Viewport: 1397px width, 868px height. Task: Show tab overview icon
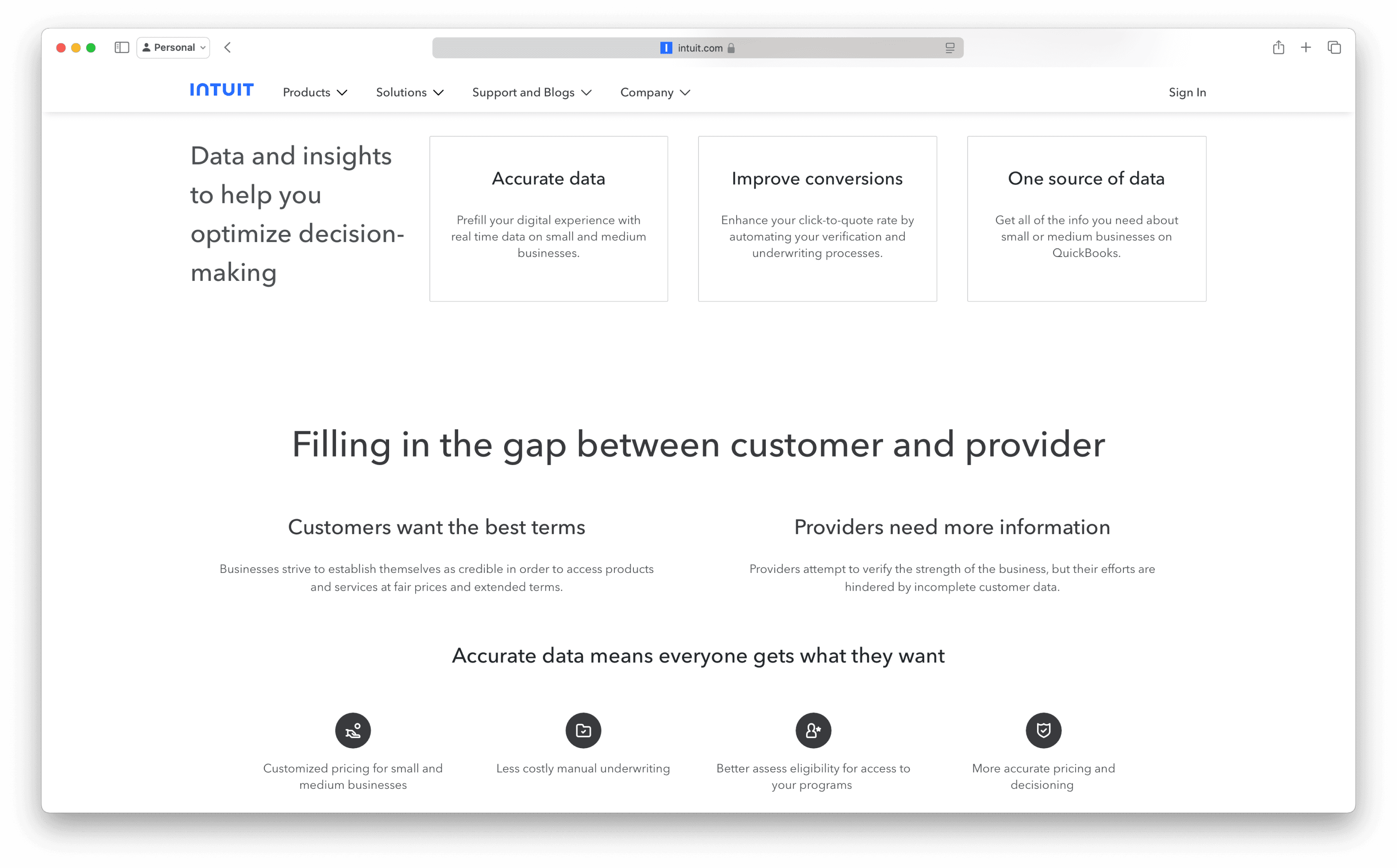pyautogui.click(x=1334, y=48)
